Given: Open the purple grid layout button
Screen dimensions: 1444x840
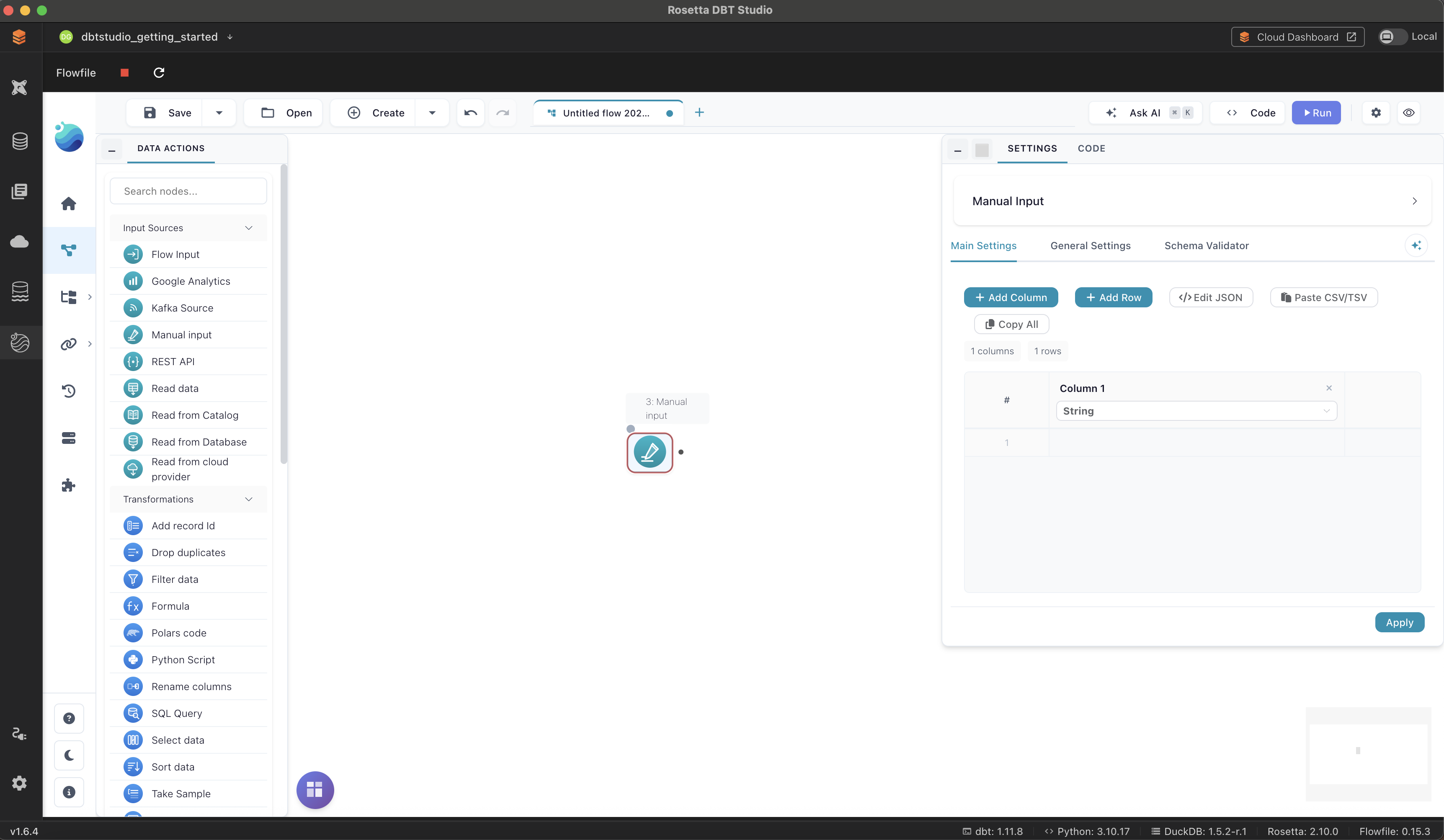Looking at the screenshot, I should click(315, 790).
